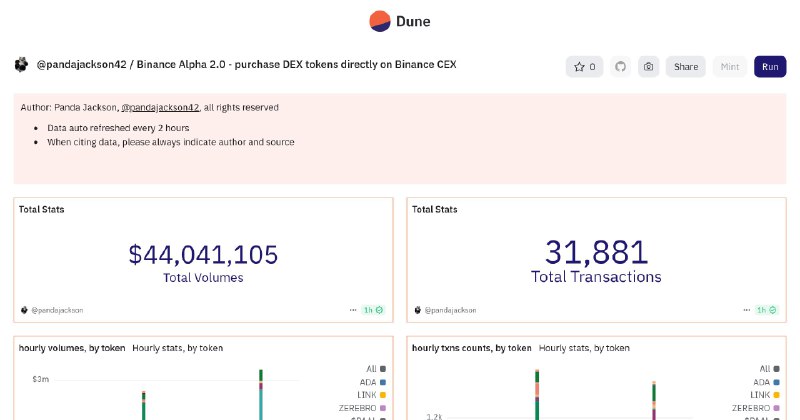The width and height of the screenshot is (800, 420).
Task: Click the Total Stats title on volumes card
Action: click(41, 210)
